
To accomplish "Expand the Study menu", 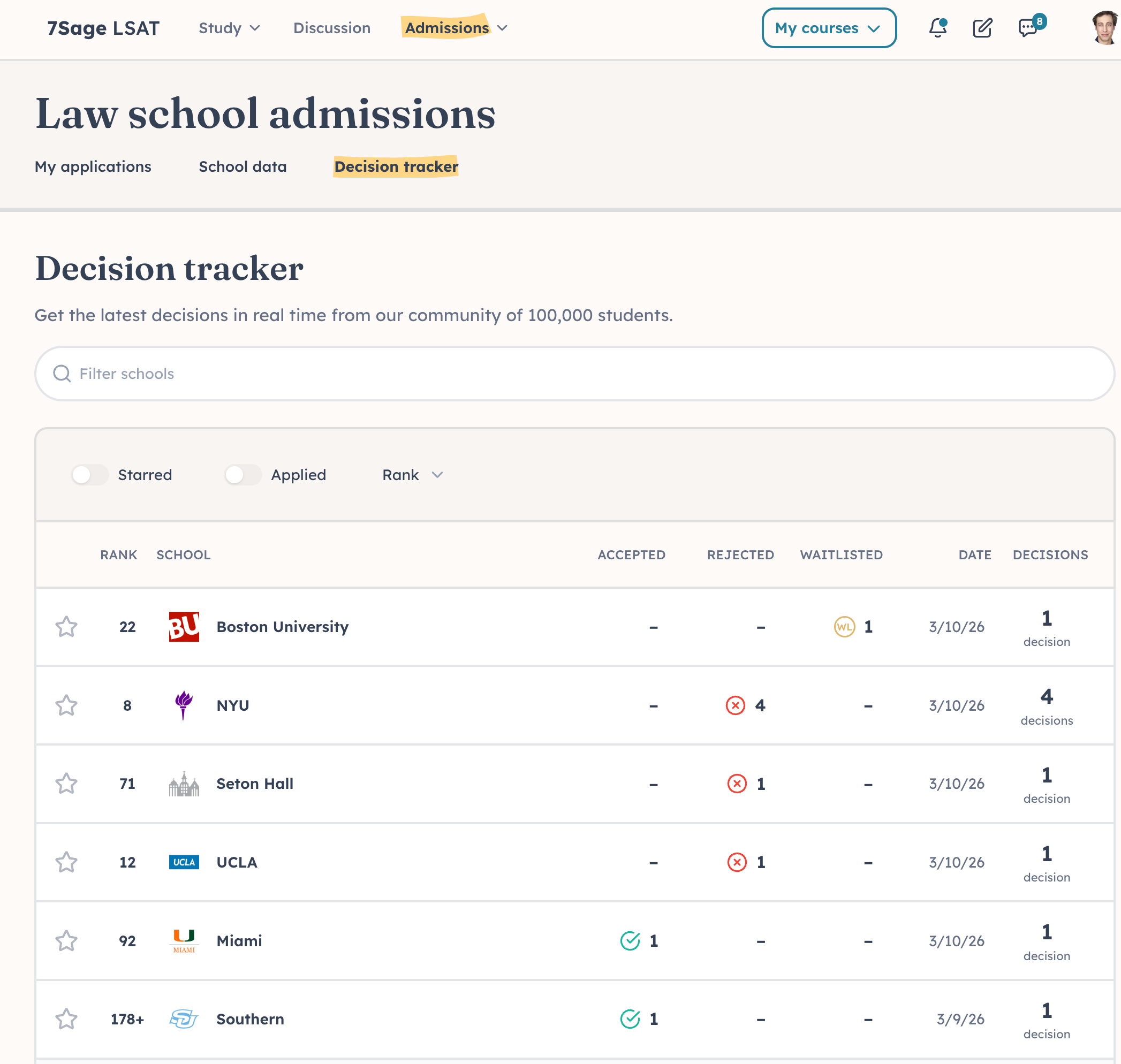I will [x=229, y=28].
